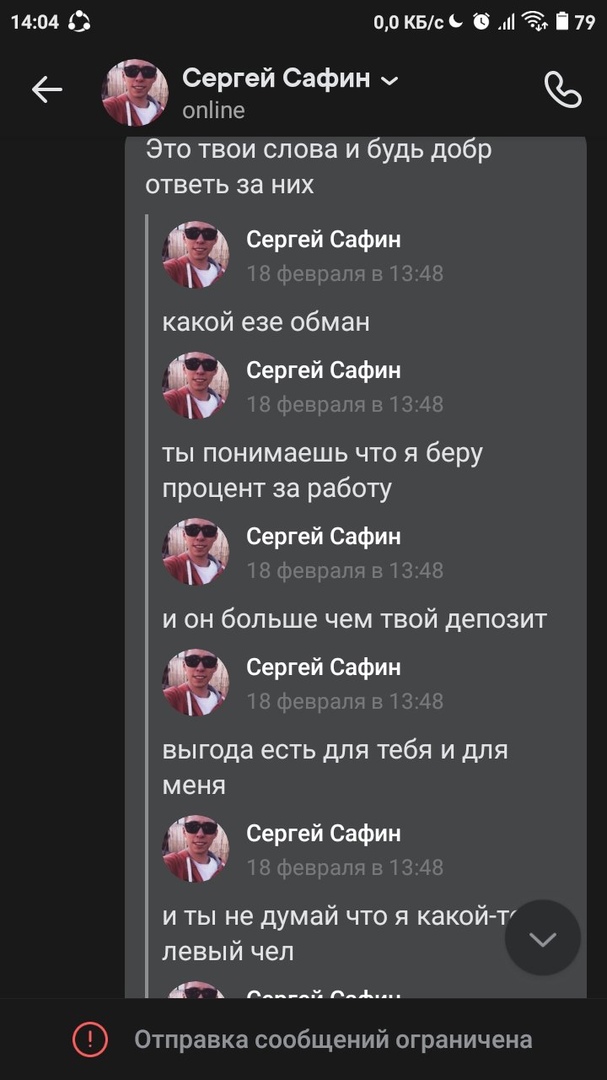Tap the red warning exclamation icon
This screenshot has height=1080, width=607.
pos(90,1040)
